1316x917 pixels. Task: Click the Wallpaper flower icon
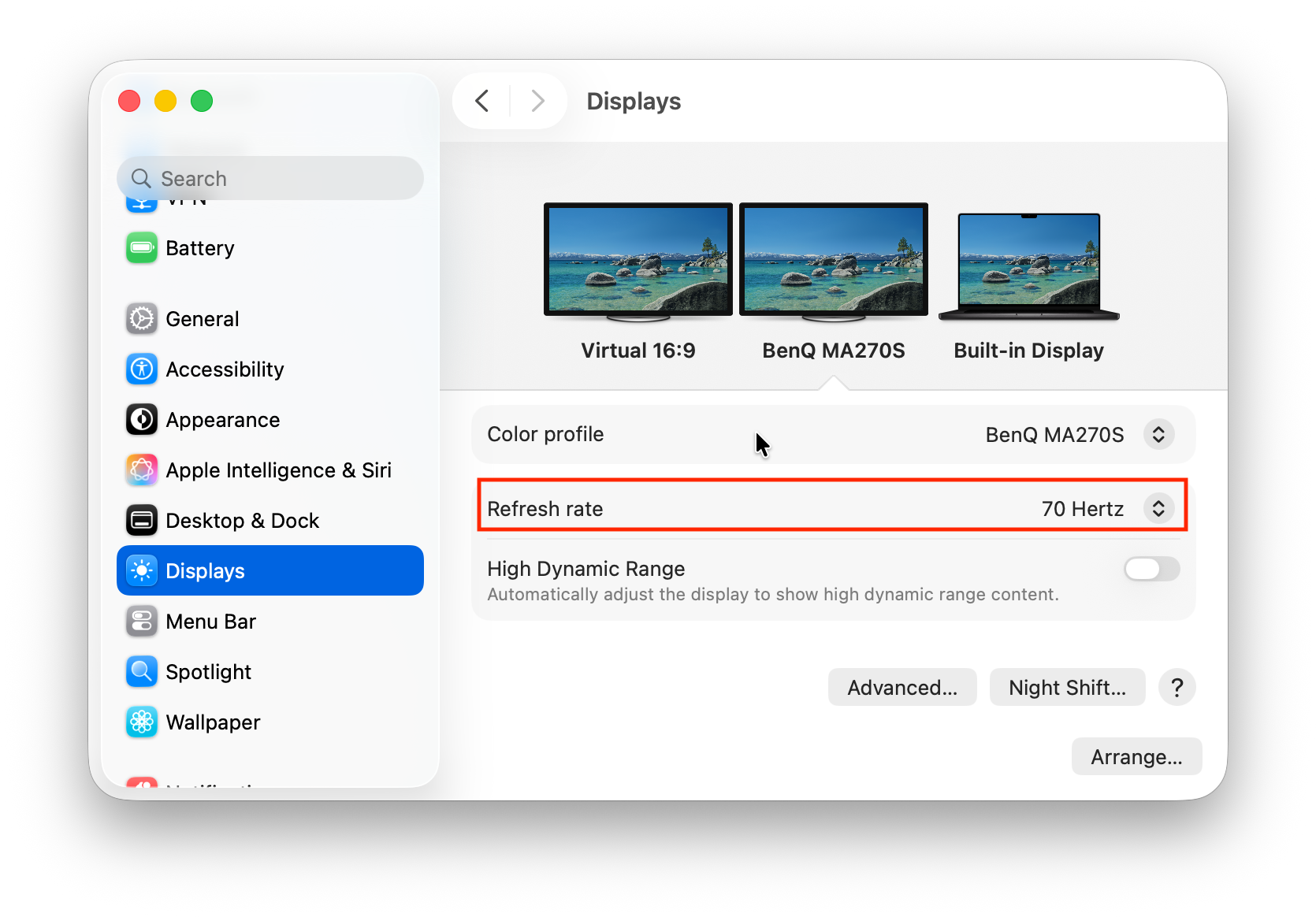142,722
